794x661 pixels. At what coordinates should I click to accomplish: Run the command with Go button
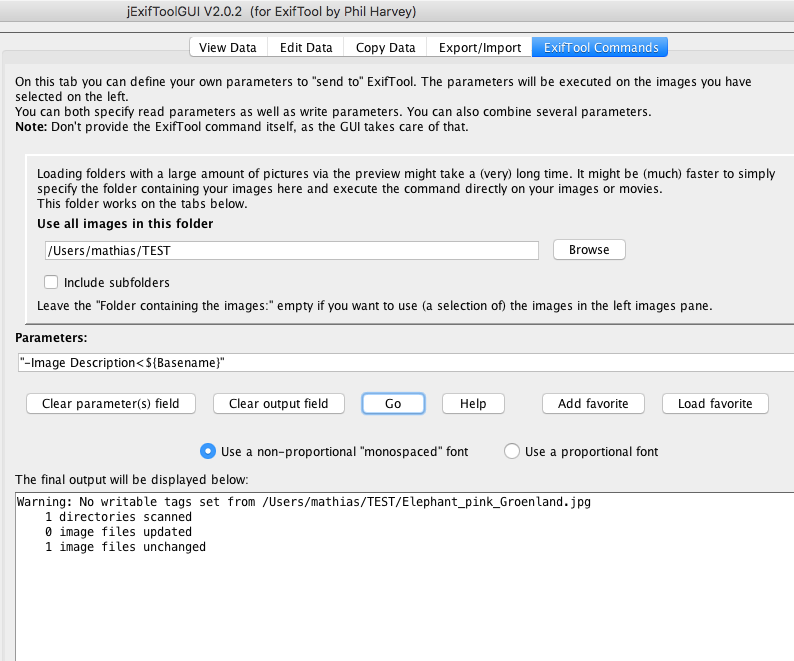tap(393, 404)
